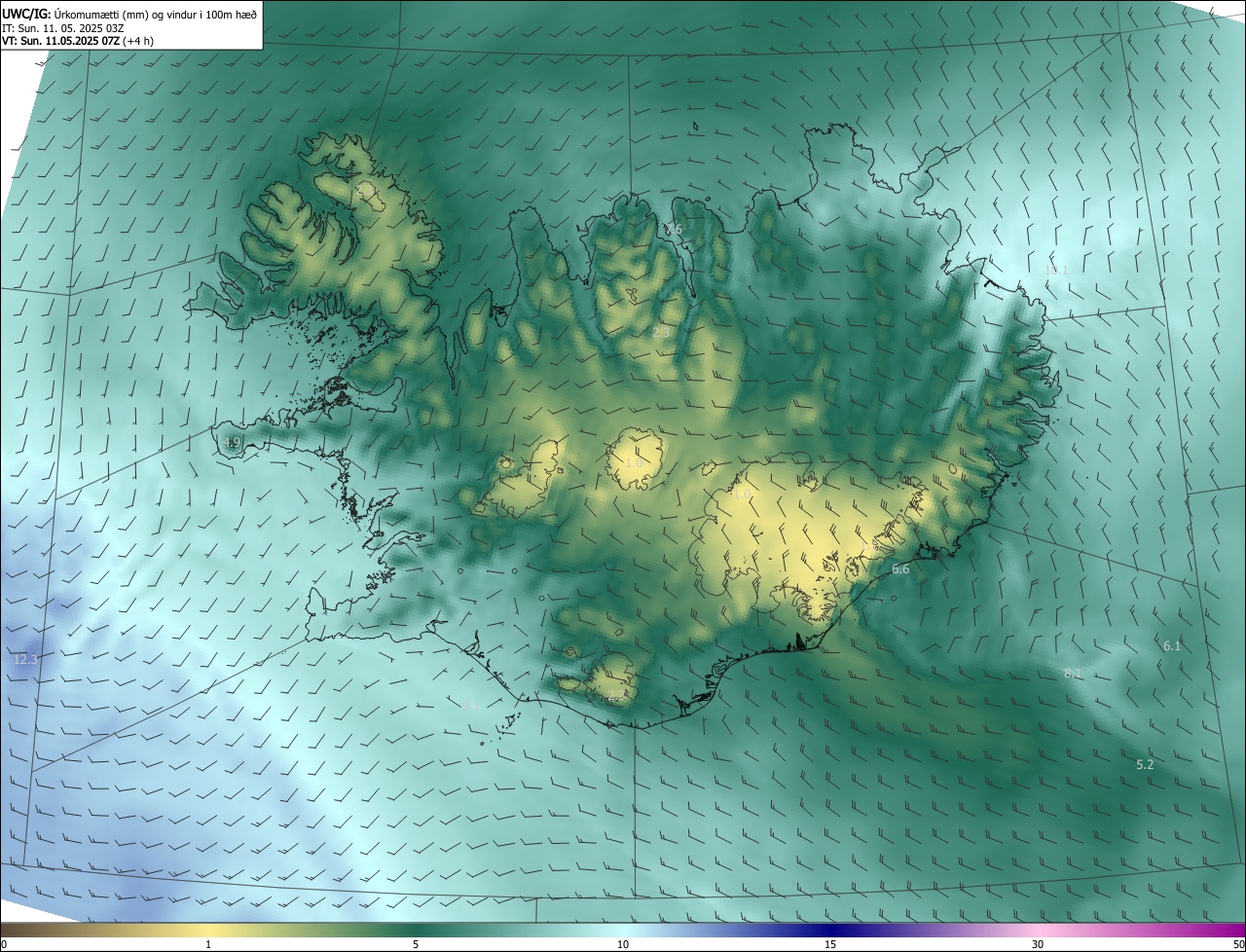Screen dimensions: 1246x952
Task: Click the "1" tick on the color scale
Action: point(208,944)
